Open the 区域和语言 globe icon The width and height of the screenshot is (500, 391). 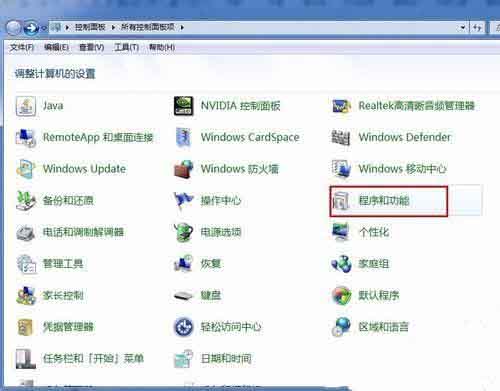[341, 327]
